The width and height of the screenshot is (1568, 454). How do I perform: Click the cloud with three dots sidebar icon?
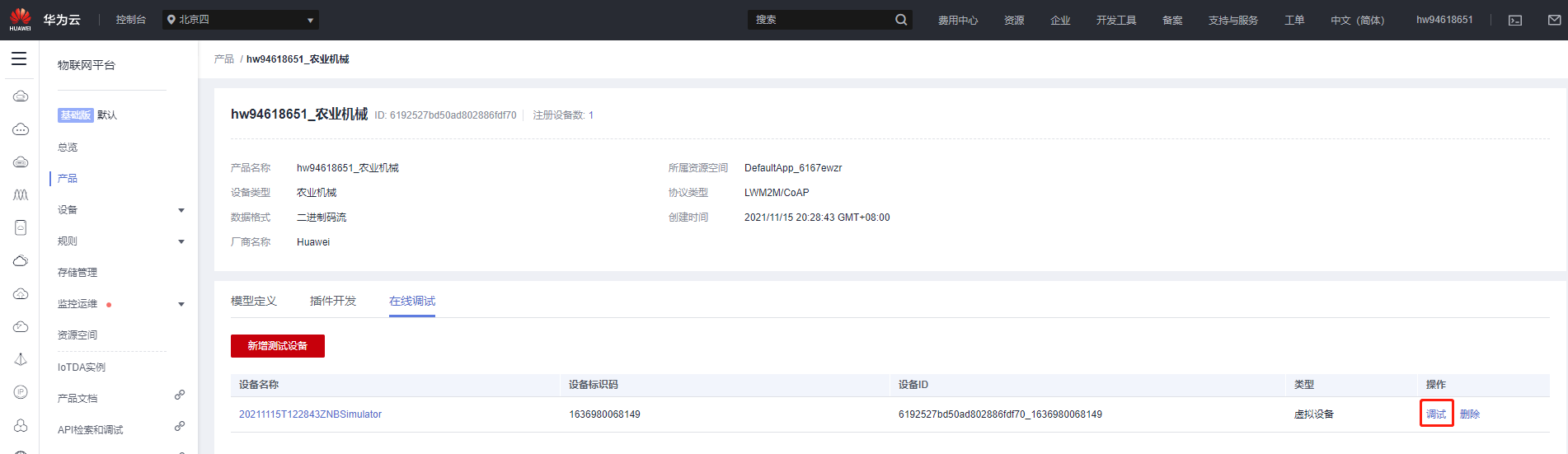pos(21,129)
